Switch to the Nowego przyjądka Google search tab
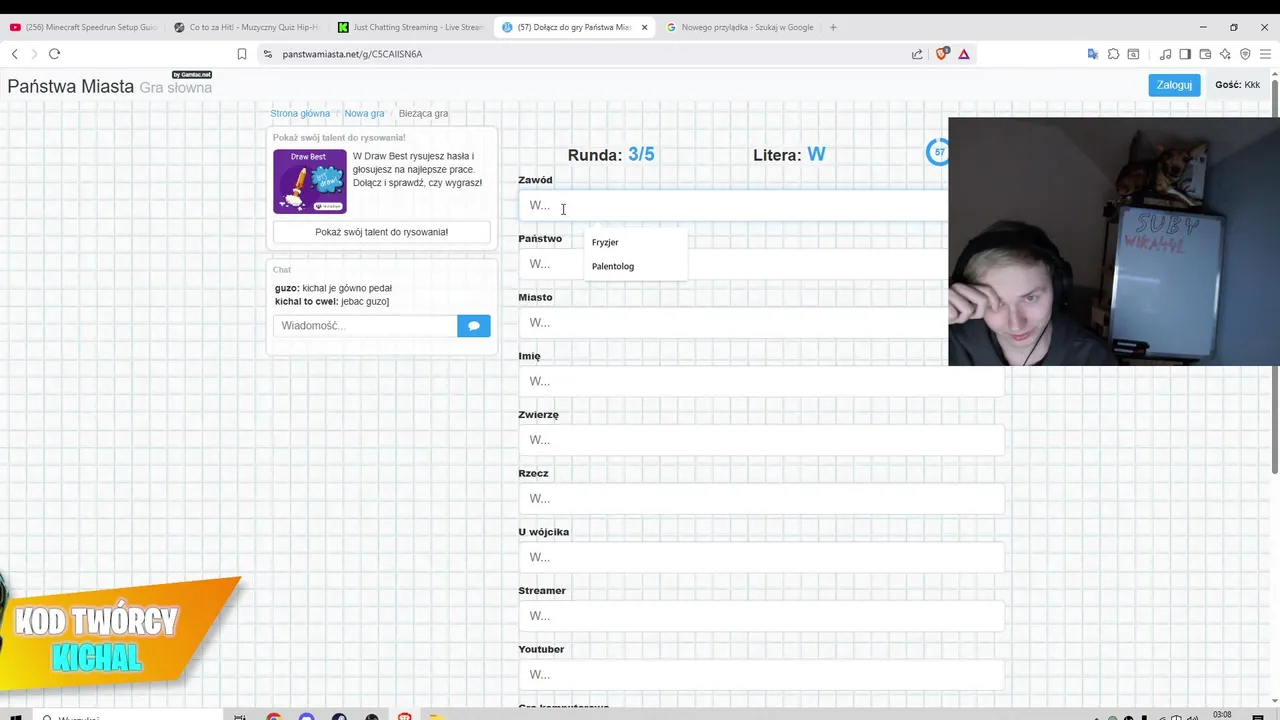1280x720 pixels. click(740, 27)
